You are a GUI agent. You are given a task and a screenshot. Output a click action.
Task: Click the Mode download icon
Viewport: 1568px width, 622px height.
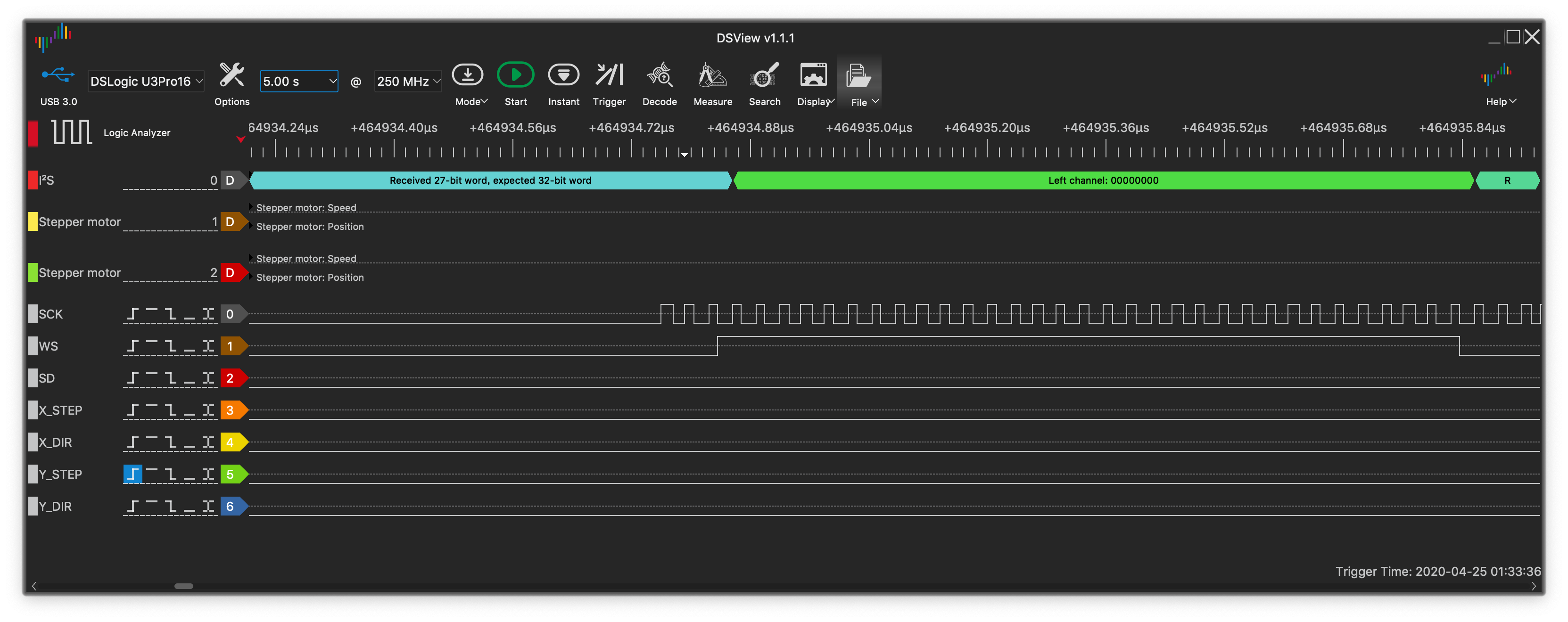[x=468, y=75]
